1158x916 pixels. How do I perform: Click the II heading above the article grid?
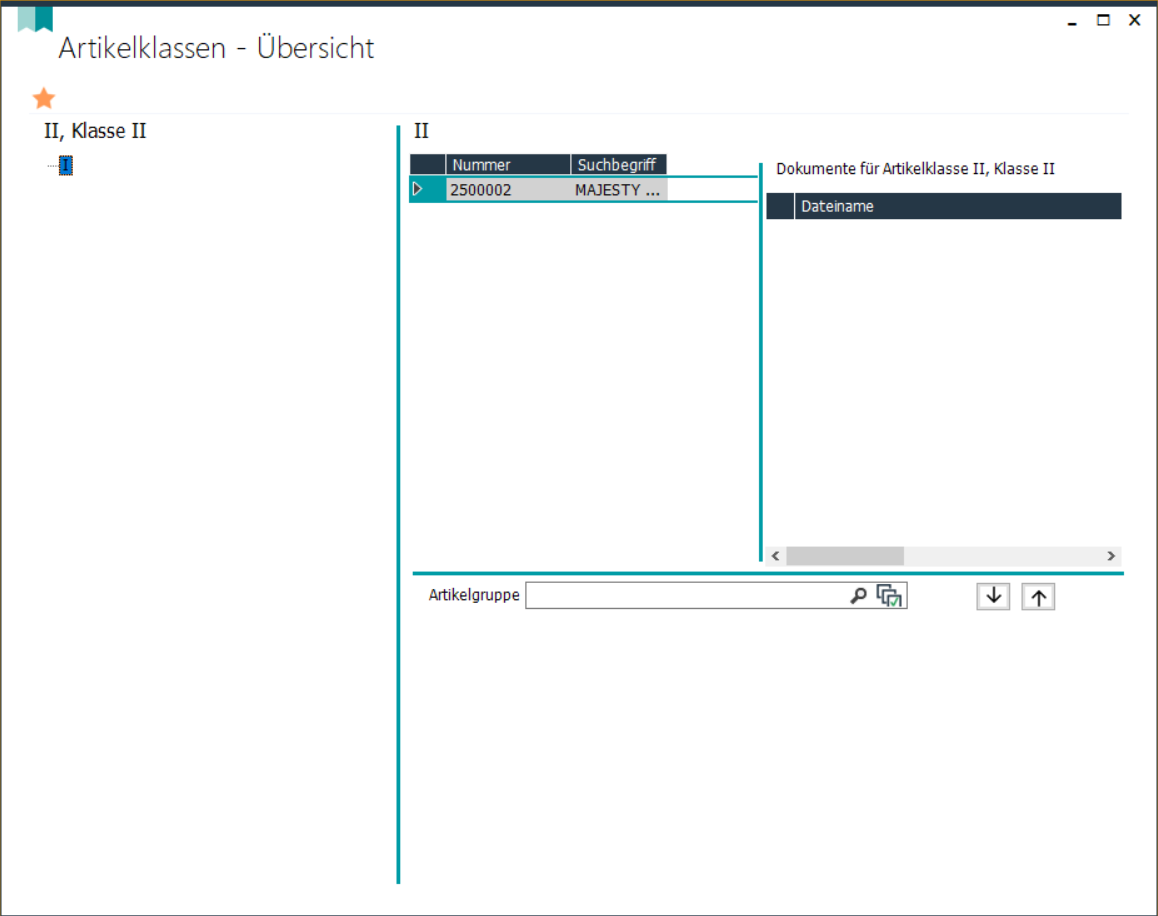(x=421, y=131)
